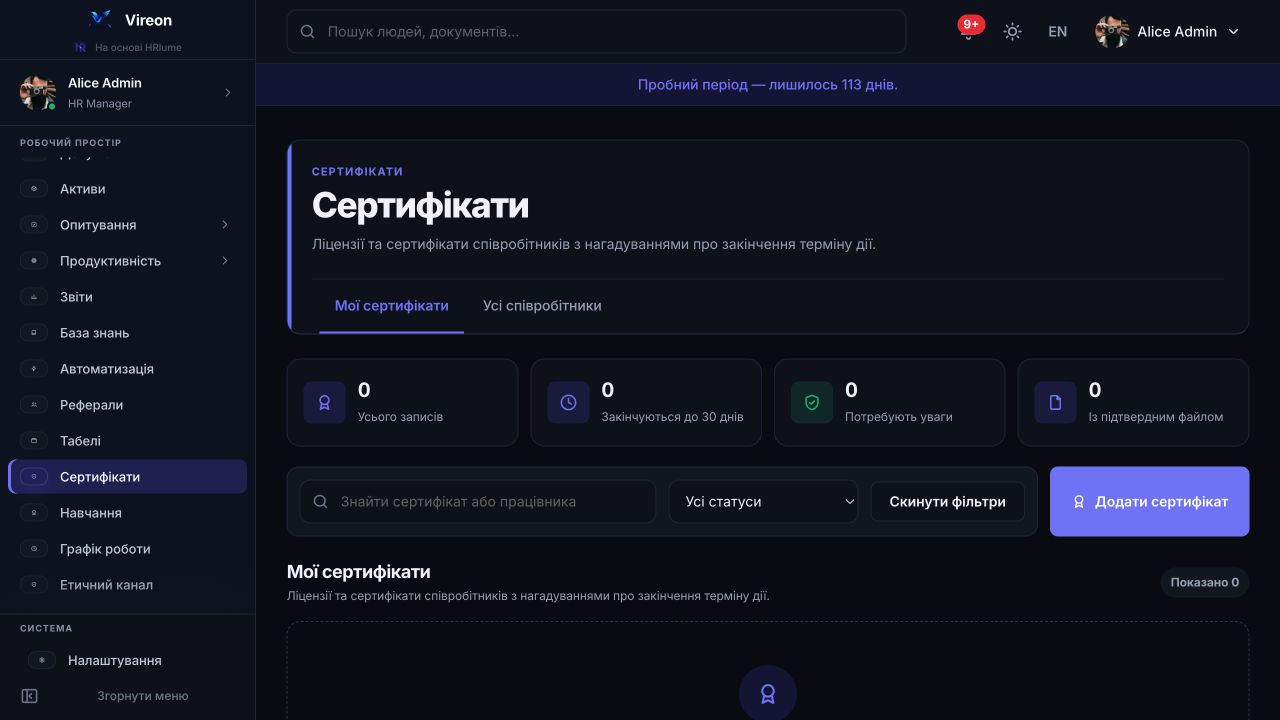The image size is (1280, 720).
Task: Open Активи in the sidebar
Action: click(x=127, y=189)
